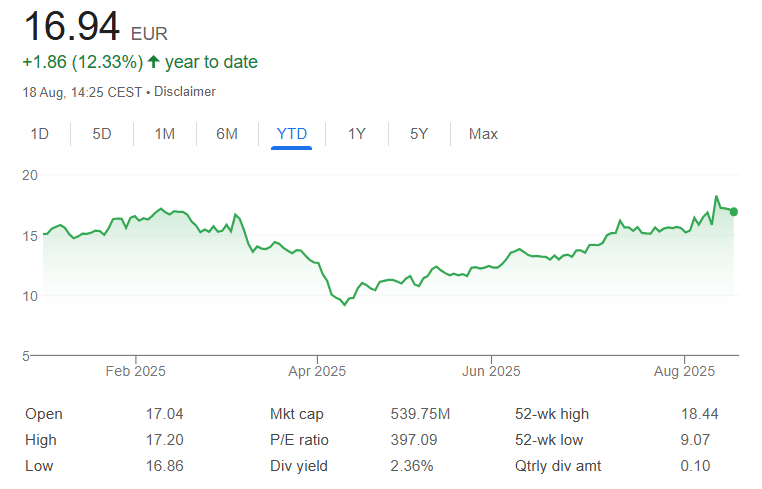This screenshot has width=762, height=489.
Task: Click the current price dot on chart
Action: tap(734, 211)
